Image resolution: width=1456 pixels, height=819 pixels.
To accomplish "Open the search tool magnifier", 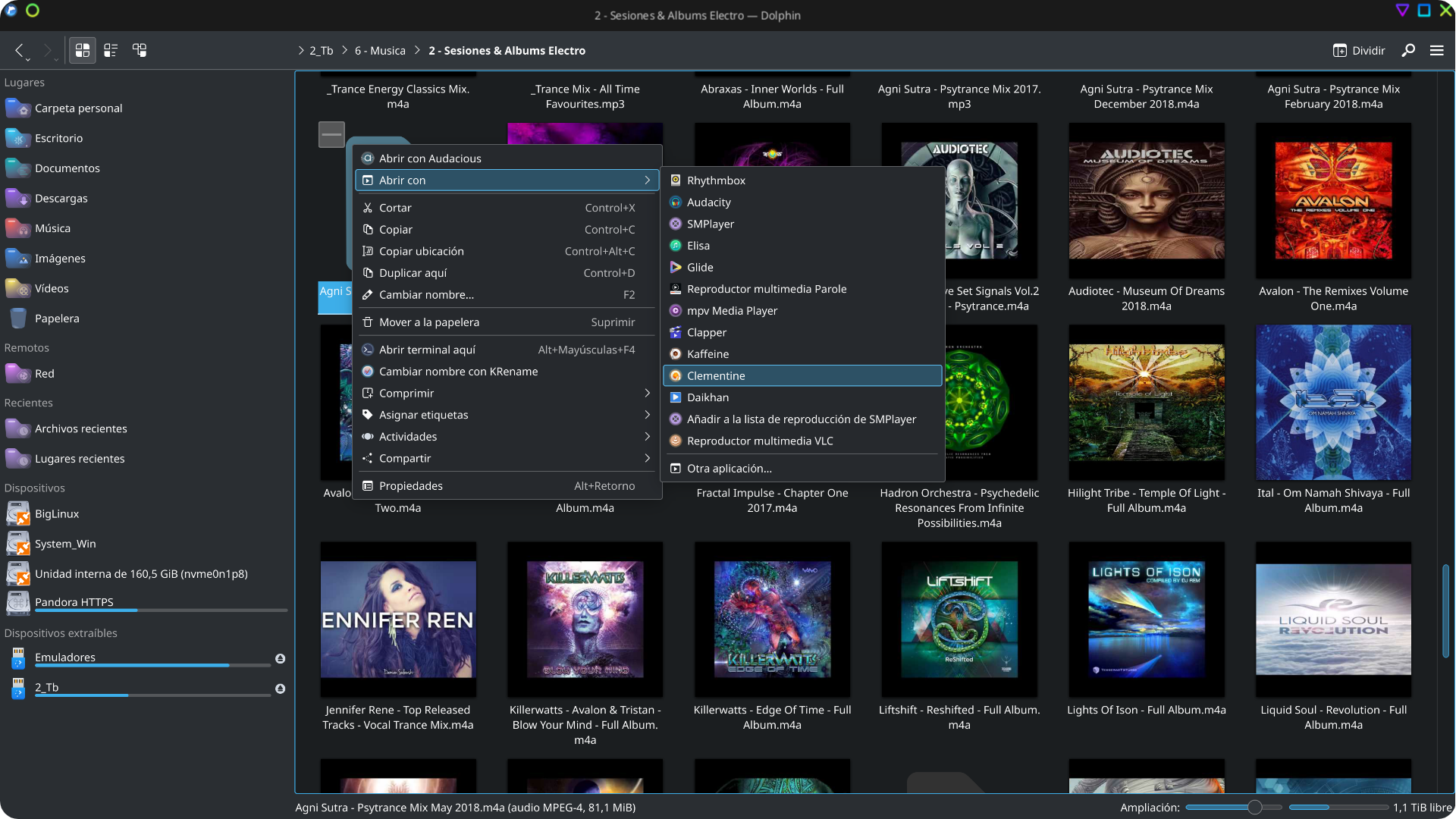I will click(x=1408, y=50).
